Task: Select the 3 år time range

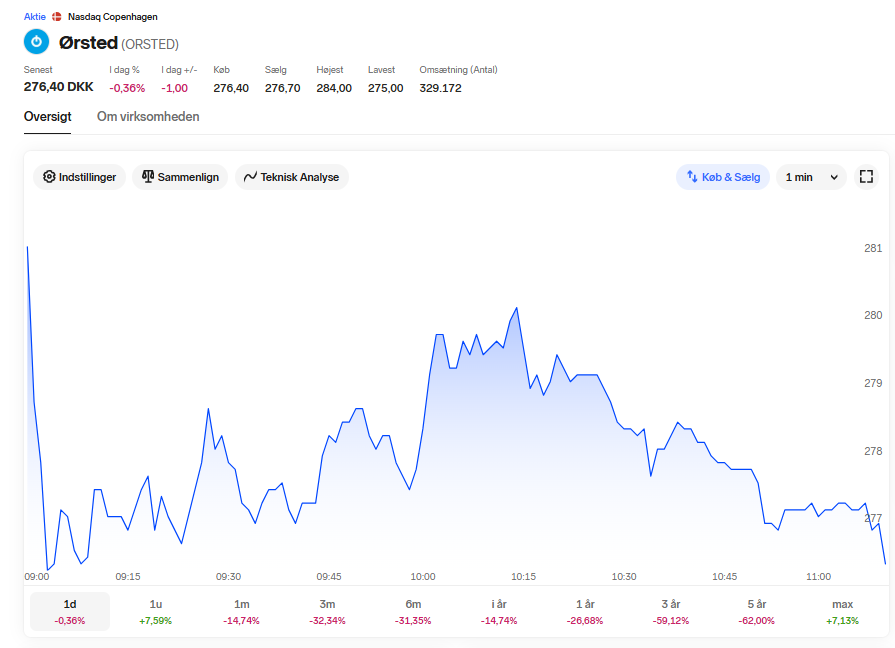Action: click(671, 611)
